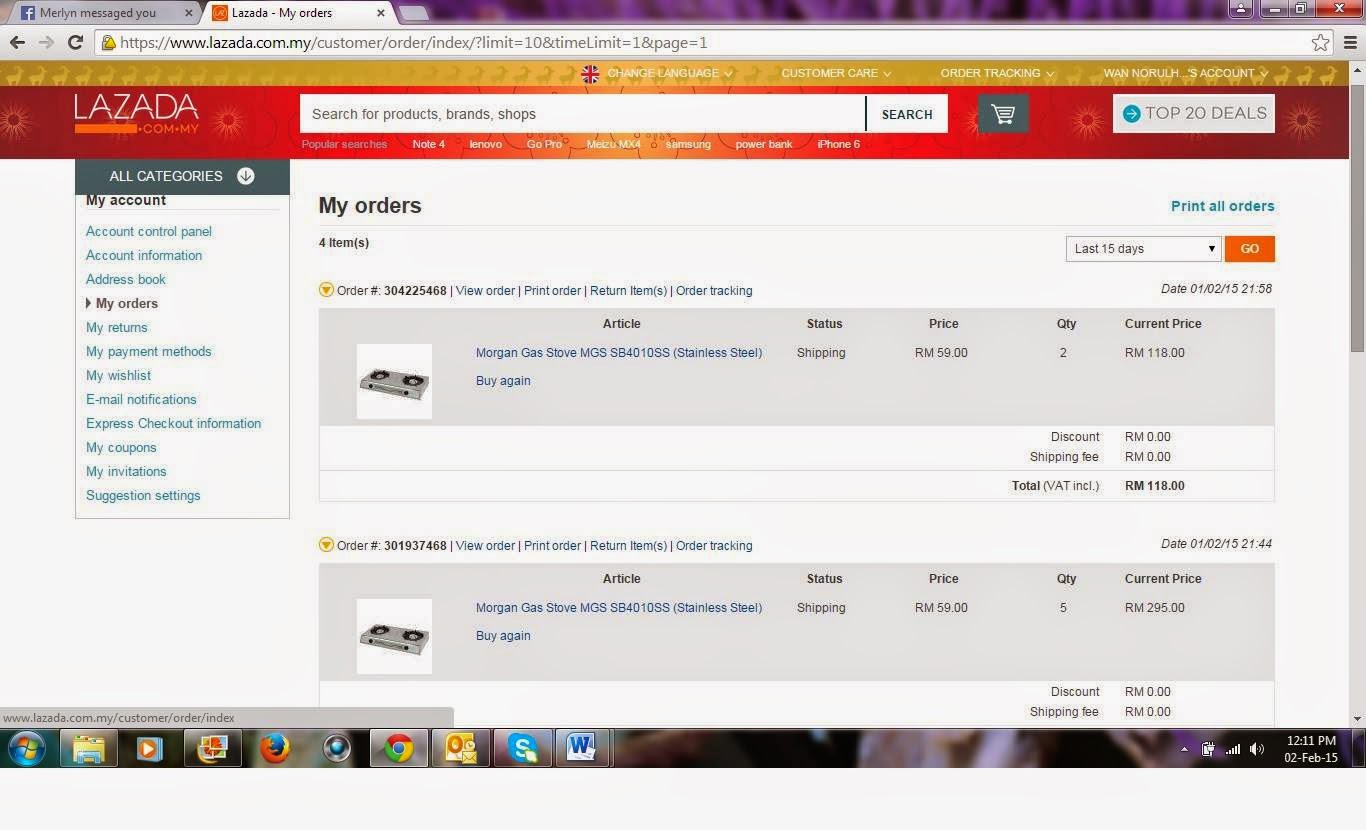Open Address book menu item
This screenshot has width=1366, height=830.
click(x=126, y=279)
